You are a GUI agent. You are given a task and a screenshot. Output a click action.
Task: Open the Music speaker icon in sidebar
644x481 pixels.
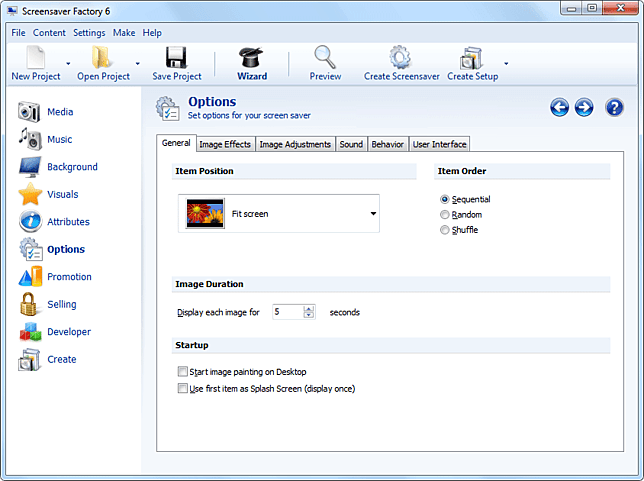30,139
